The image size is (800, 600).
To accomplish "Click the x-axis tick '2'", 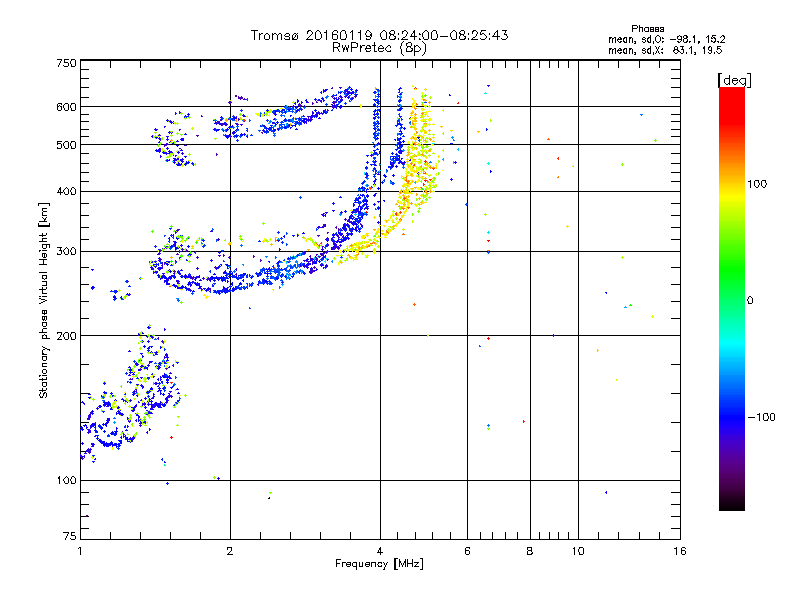I will 230,551.
